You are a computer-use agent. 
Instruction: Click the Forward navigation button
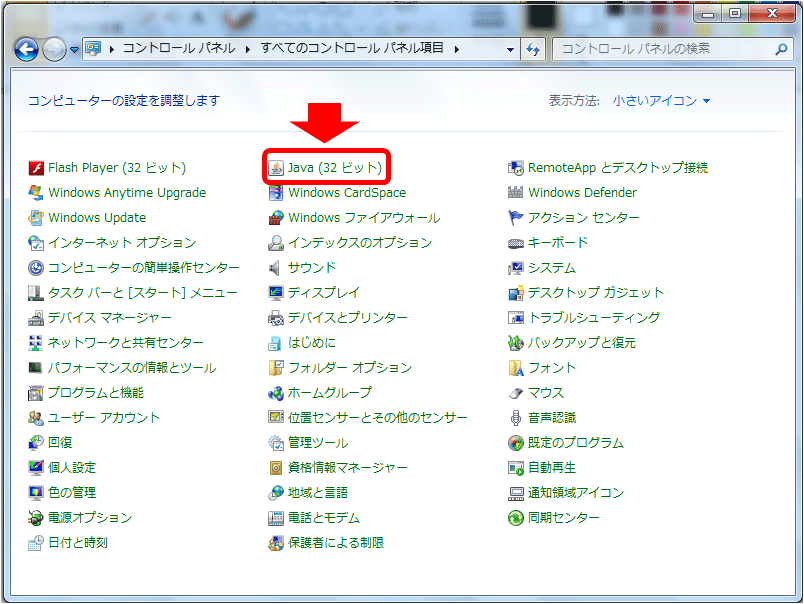tap(54, 50)
